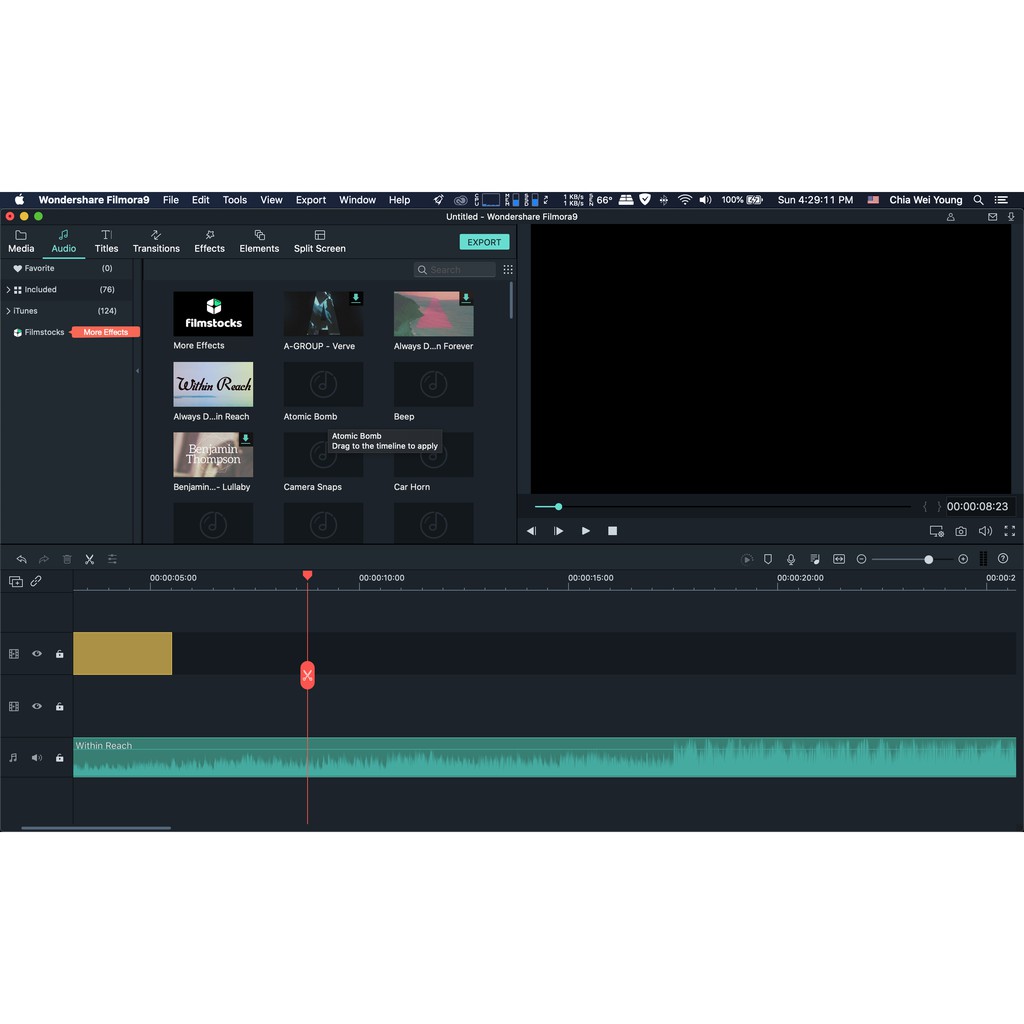
Task: Open the audio mixer icon
Action: tap(815, 559)
